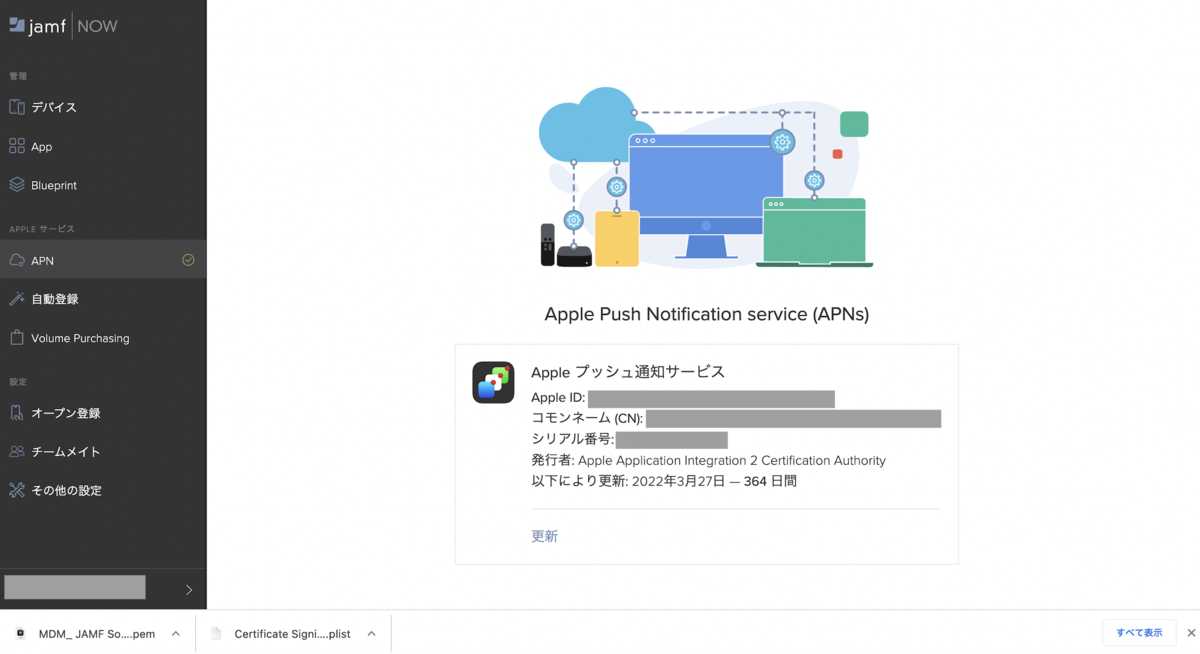Screen dimensions: 1200x654
Task: Click the sidebar expand arrow at bottom
Action: coord(188,590)
